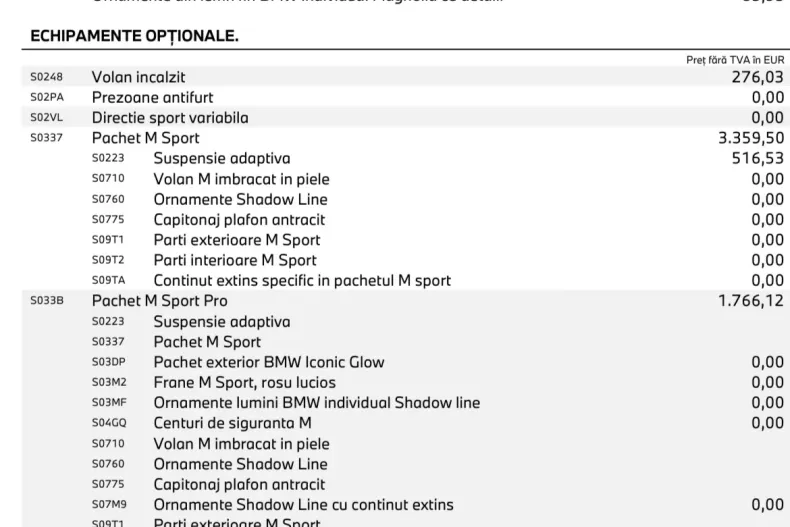The height and width of the screenshot is (527, 790).
Task: Click the 276,03 price value
Action: coord(757,77)
